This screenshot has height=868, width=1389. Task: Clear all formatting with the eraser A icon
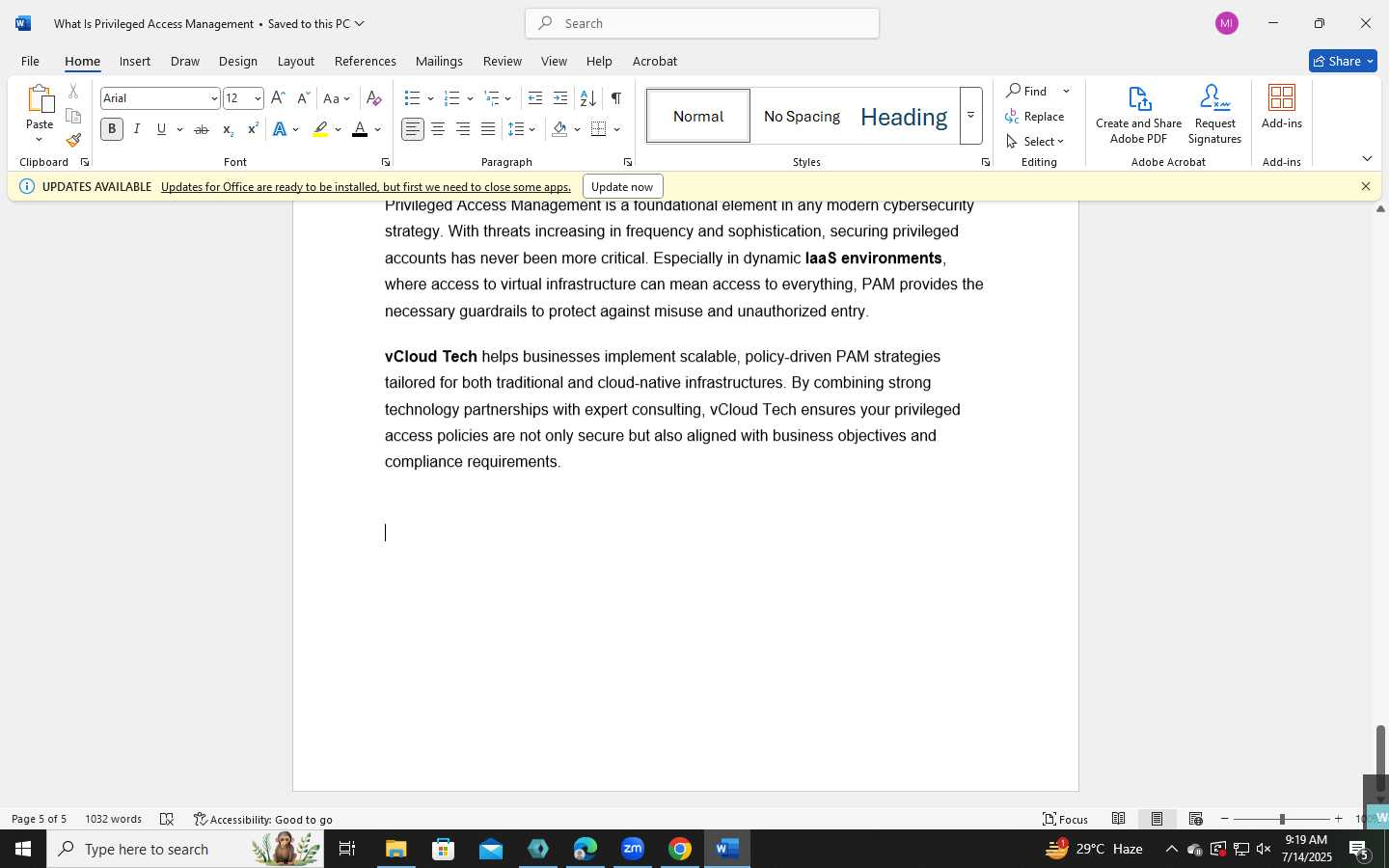374,98
